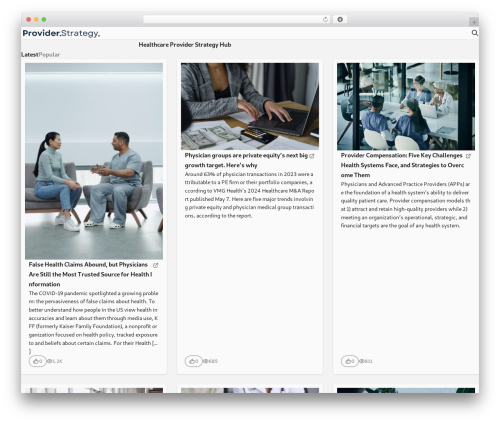The image size is (500, 423).
Task: Click the search magnifier icon
Action: 475,33
